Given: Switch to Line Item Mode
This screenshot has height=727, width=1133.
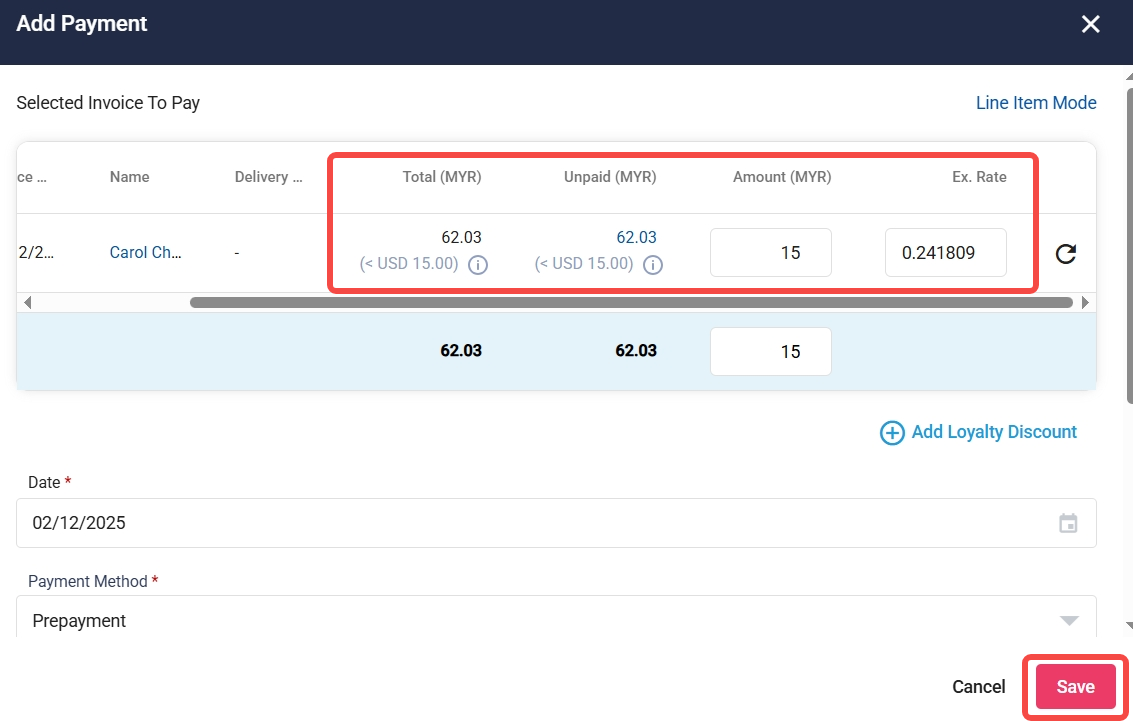Looking at the screenshot, I should 1036,103.
